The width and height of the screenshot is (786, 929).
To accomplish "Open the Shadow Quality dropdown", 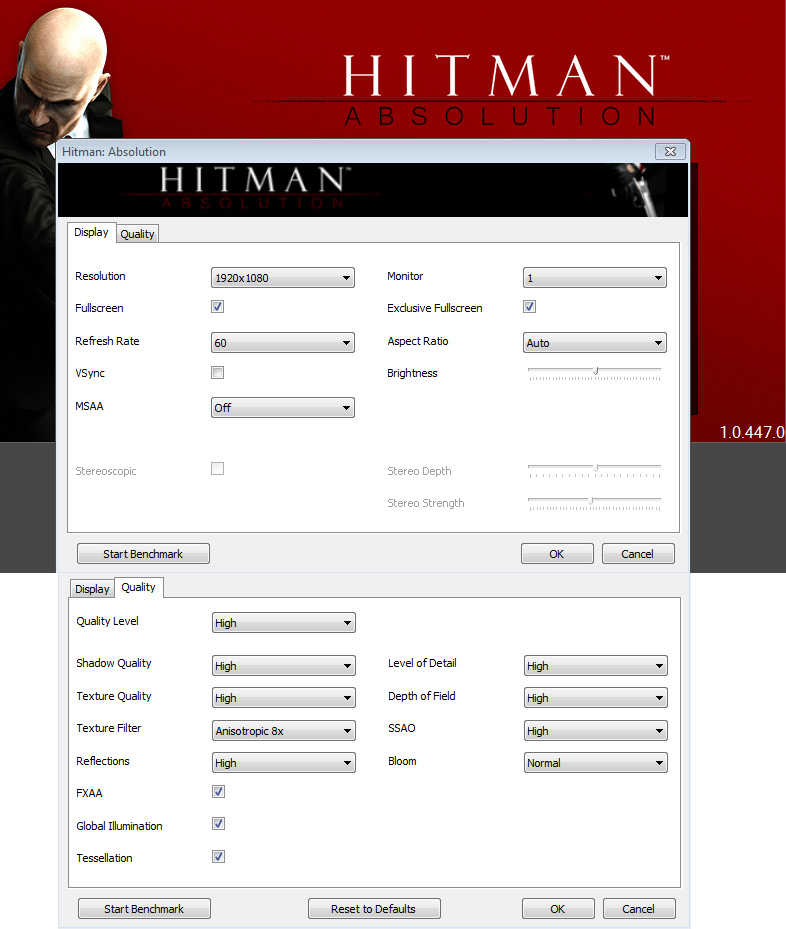I will (284, 666).
